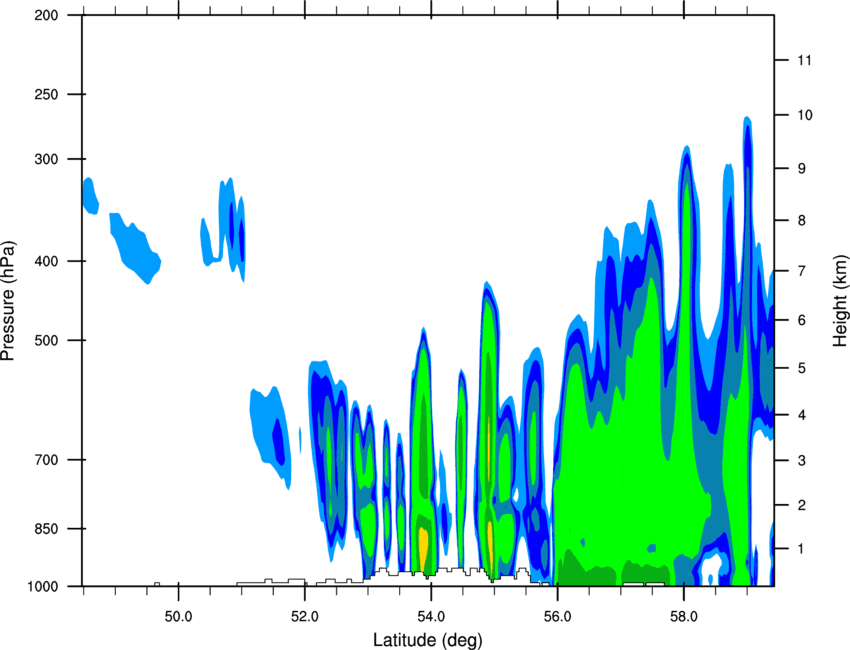Select the 400 pressure tick label
This screenshot has height=650, width=850.
47,261
